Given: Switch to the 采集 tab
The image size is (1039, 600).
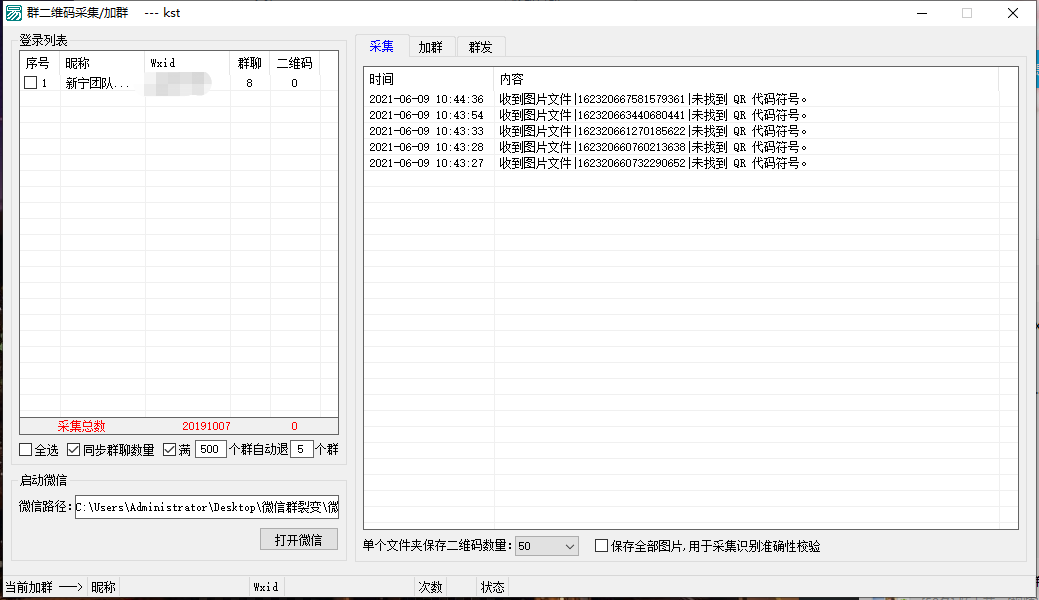Looking at the screenshot, I should [382, 46].
